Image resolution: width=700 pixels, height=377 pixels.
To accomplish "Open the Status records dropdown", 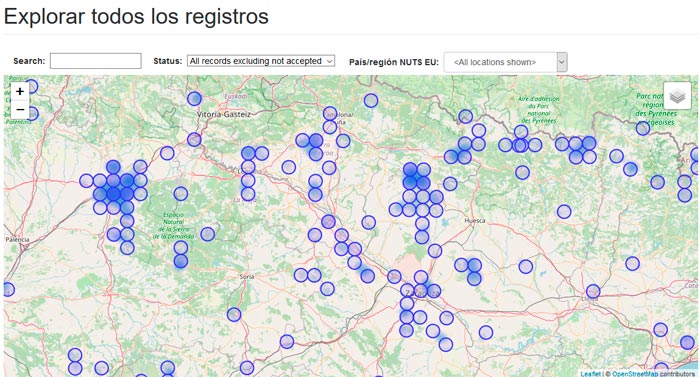I will click(261, 61).
